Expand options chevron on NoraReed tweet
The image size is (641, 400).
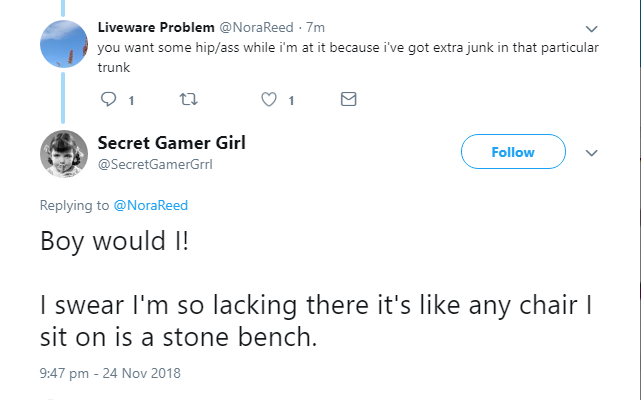point(592,29)
